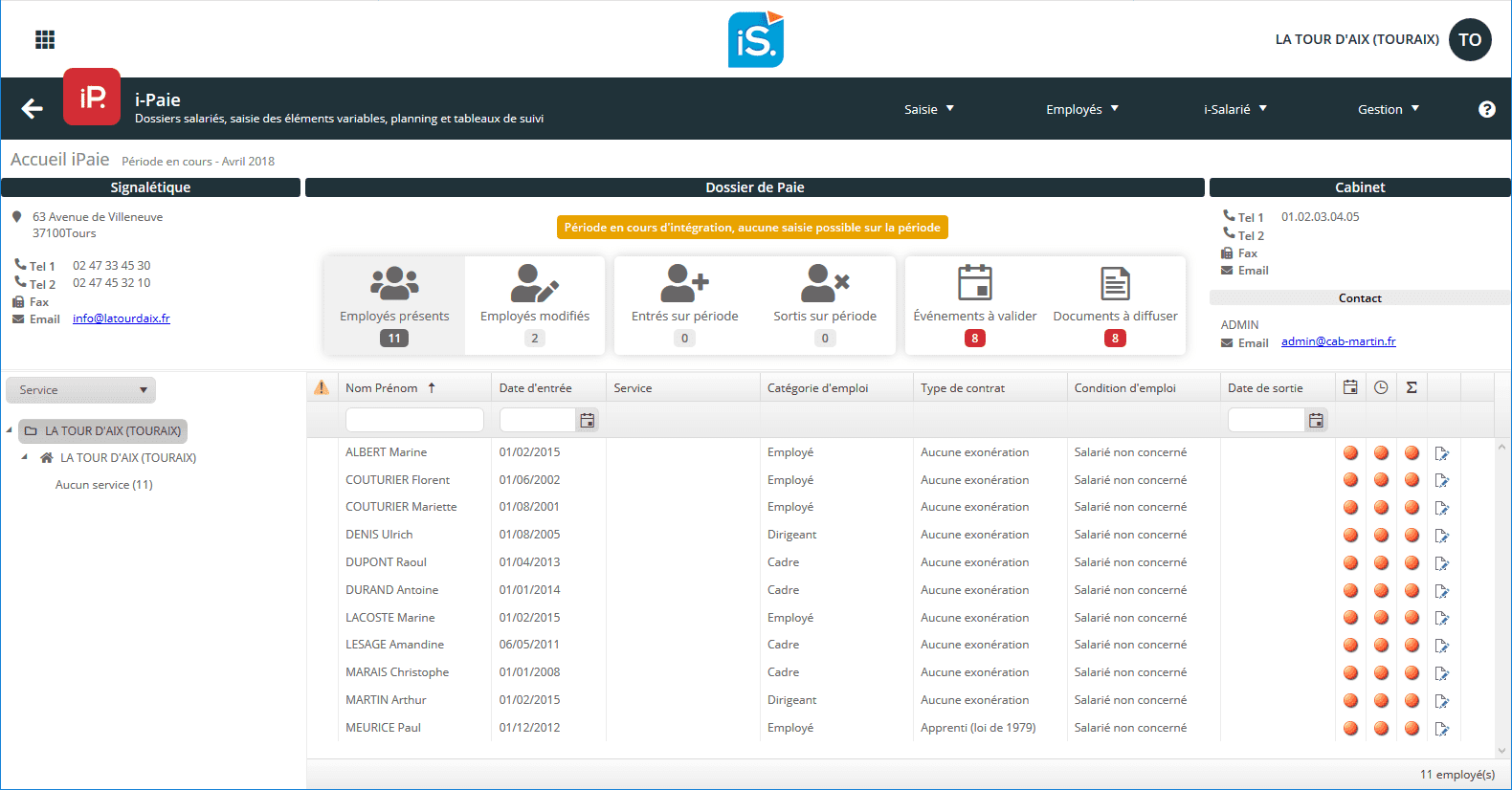Open the Employés modifiés tile
1512x790 pixels.
[535, 305]
